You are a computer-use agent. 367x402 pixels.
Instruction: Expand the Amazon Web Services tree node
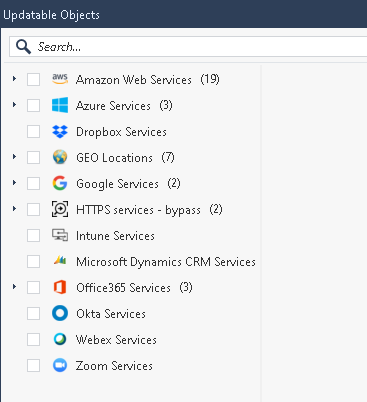(x=14, y=79)
